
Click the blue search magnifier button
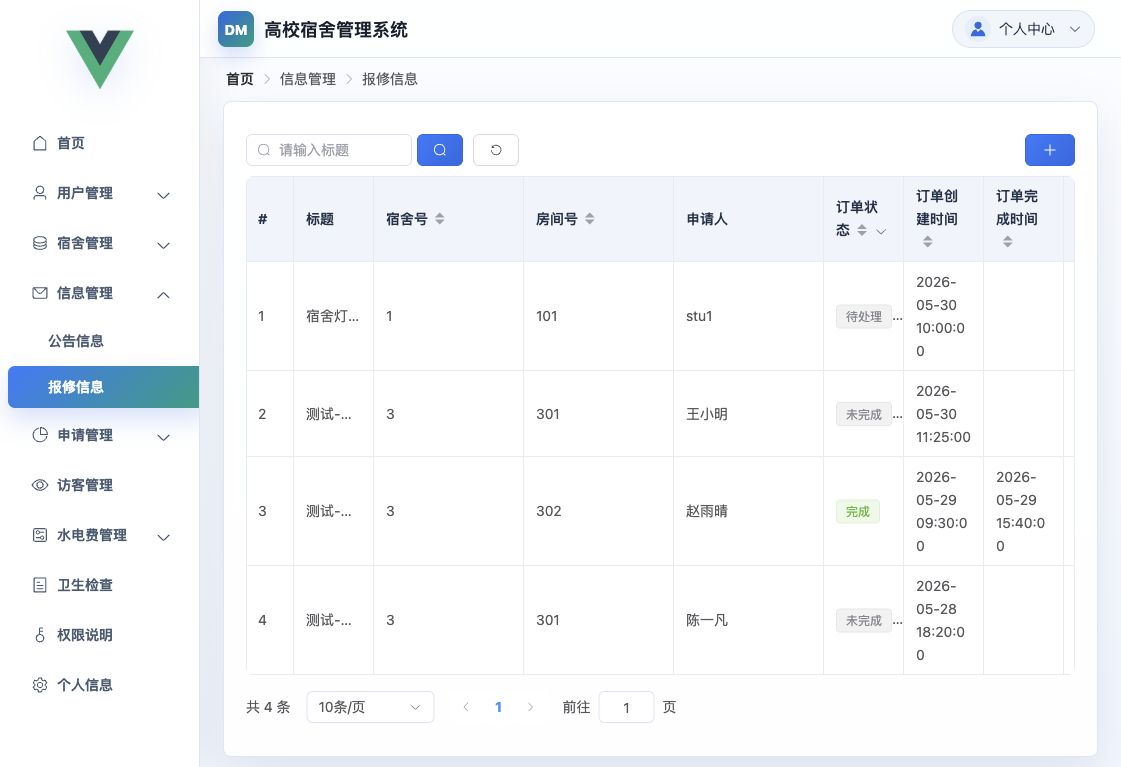click(x=440, y=150)
